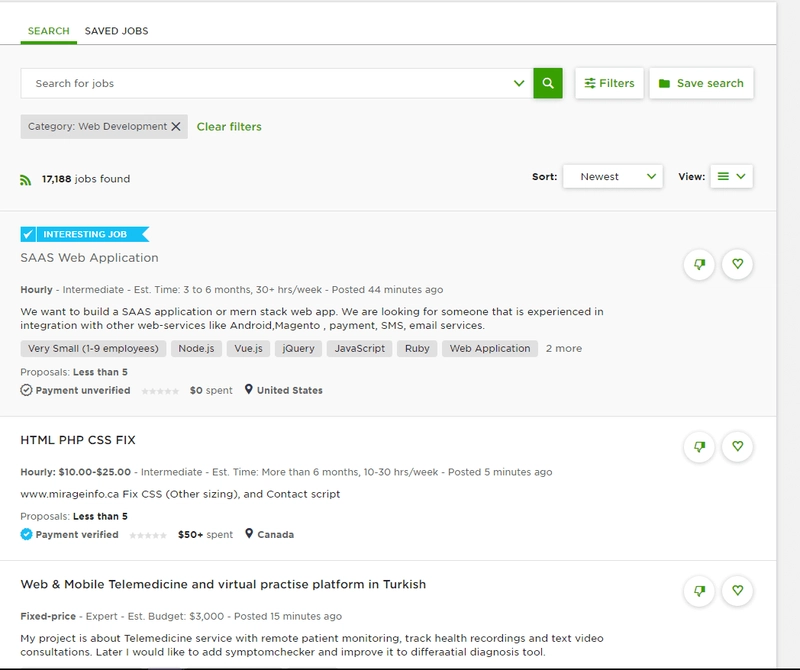
Task: Click the 'Posted 44 minutes ago' text
Action: tap(387, 290)
